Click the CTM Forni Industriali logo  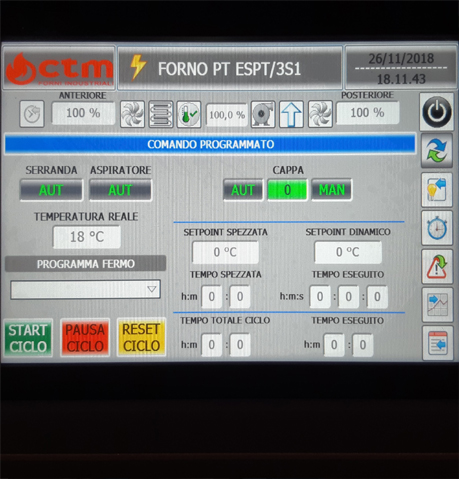pos(59,68)
